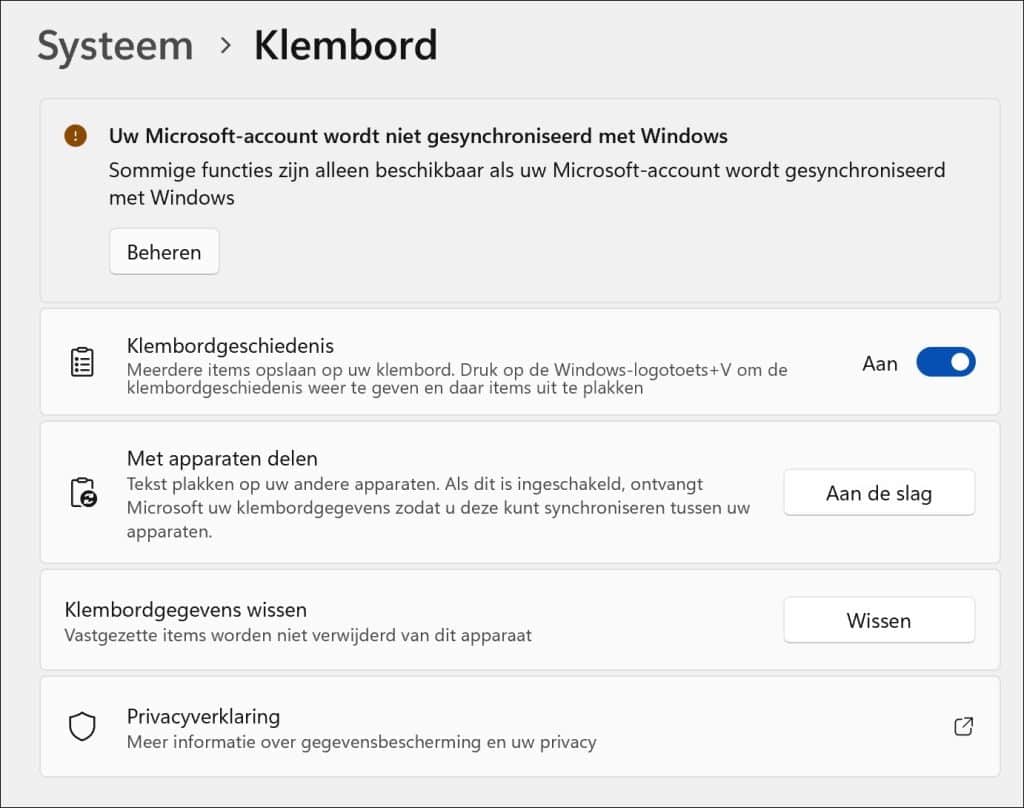Select Systeem in the breadcrumb navigation

click(x=115, y=45)
